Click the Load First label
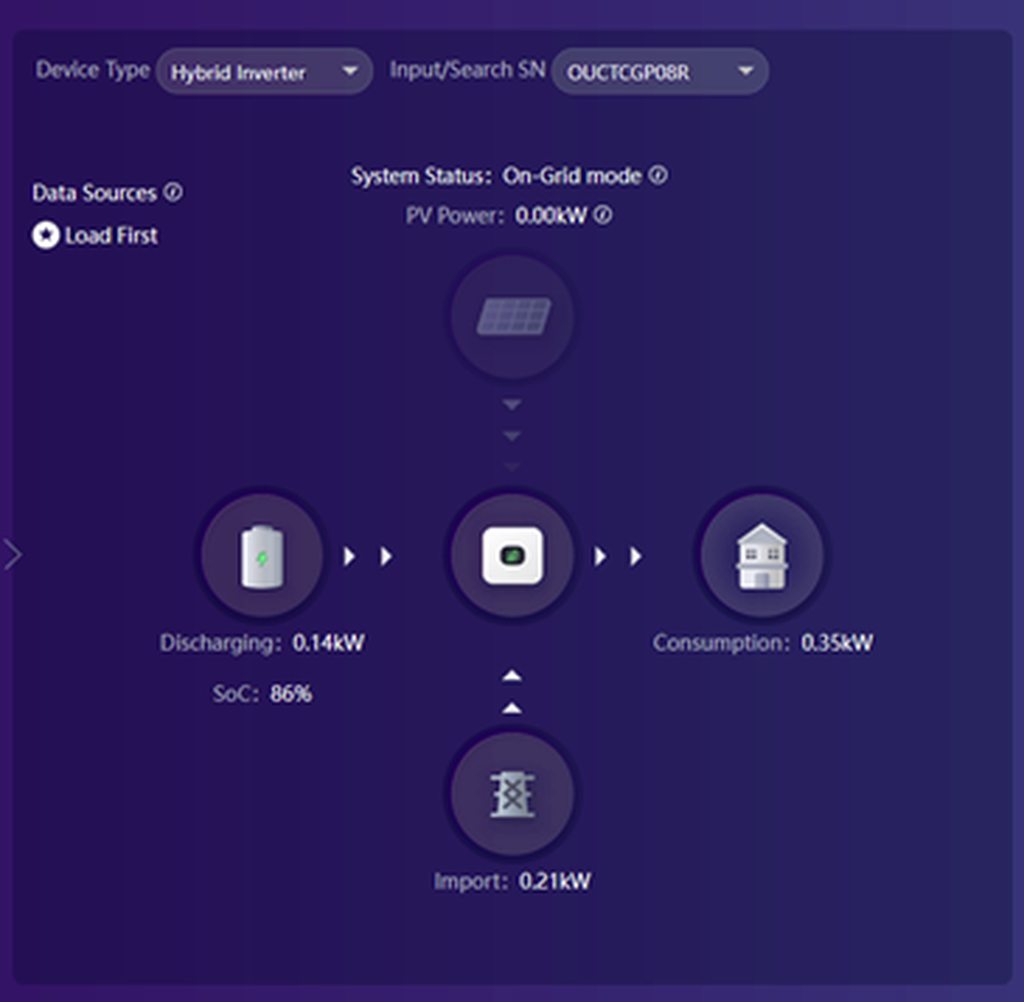 (x=111, y=236)
